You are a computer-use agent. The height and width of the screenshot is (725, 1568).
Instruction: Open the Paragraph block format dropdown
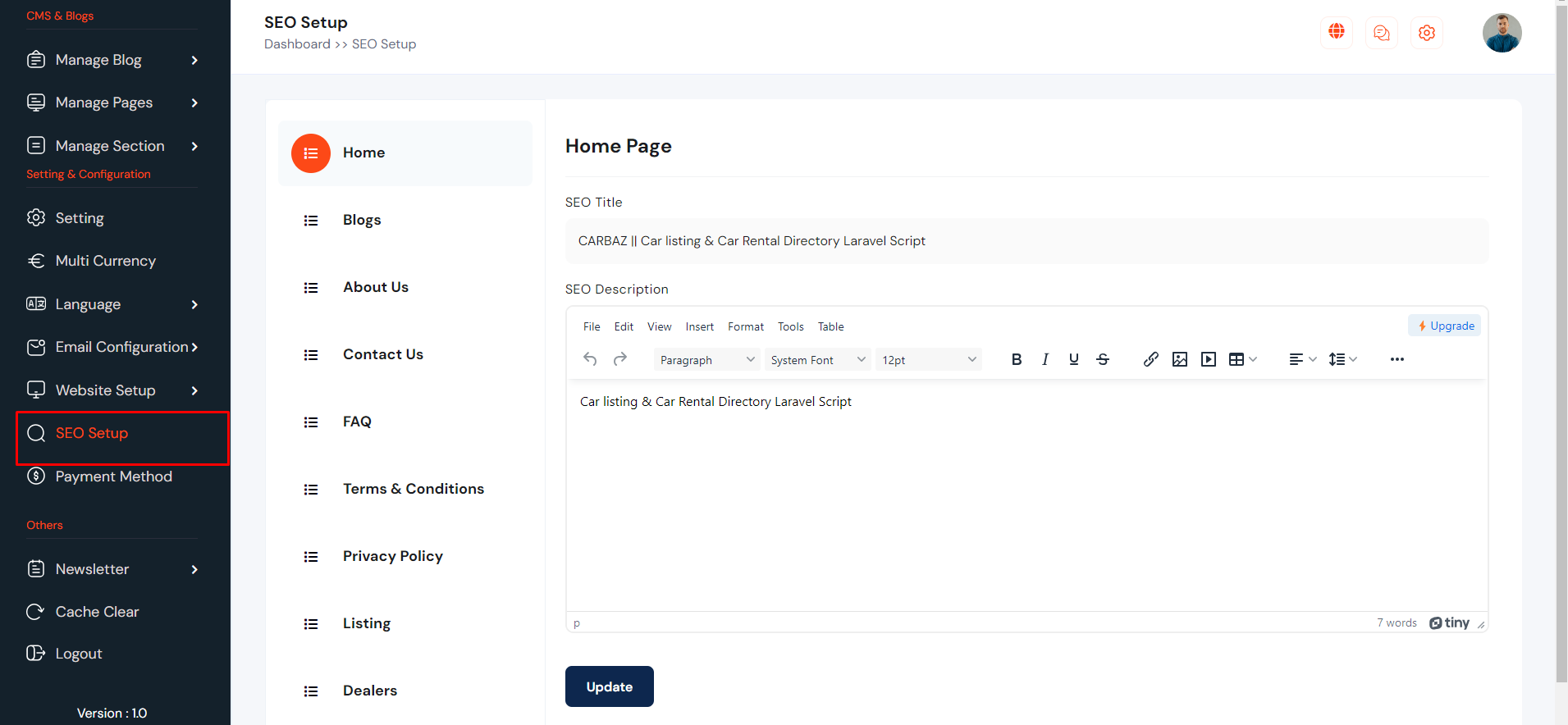706,360
